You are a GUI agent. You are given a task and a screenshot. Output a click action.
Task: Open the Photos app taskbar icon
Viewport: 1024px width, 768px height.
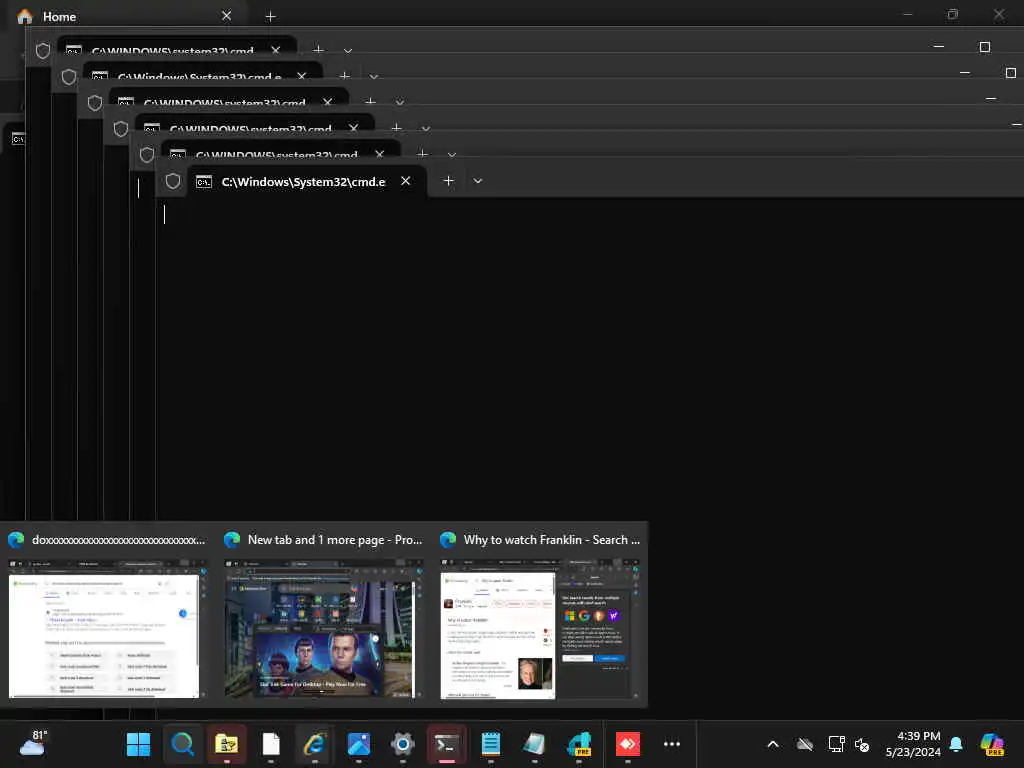[359, 744]
